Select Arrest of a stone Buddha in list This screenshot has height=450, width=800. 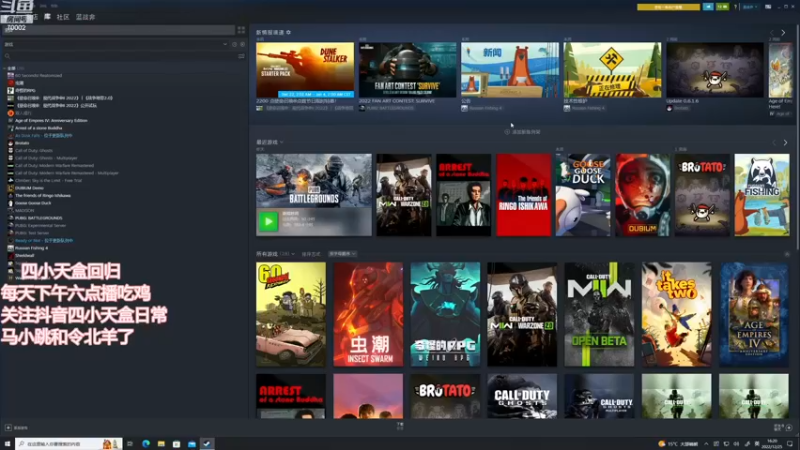(x=38, y=128)
